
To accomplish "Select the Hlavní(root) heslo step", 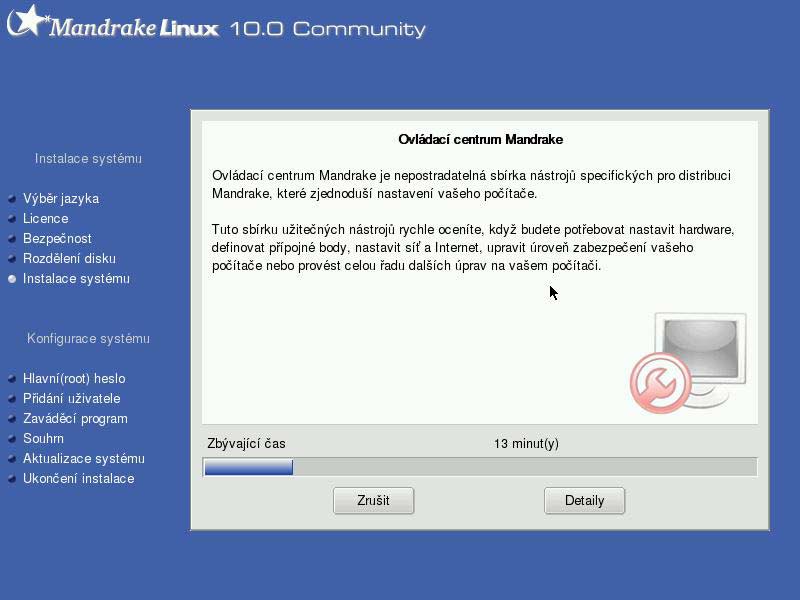I will (74, 379).
